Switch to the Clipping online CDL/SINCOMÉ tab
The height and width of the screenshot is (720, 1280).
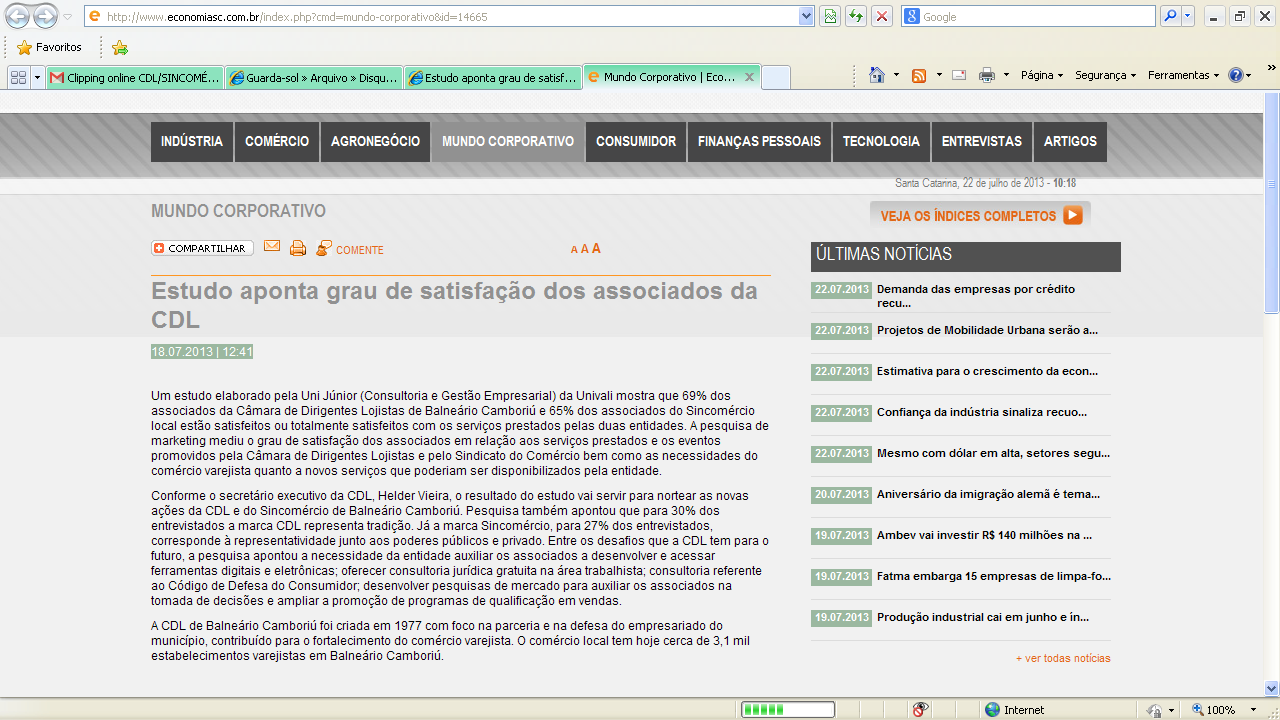135,77
